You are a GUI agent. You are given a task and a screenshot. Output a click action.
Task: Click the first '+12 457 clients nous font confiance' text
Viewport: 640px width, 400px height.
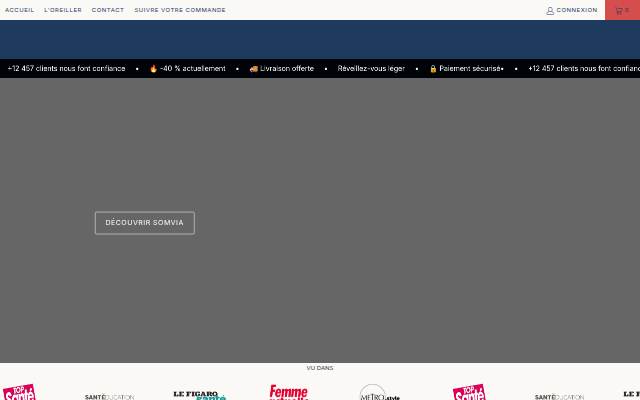(x=67, y=69)
